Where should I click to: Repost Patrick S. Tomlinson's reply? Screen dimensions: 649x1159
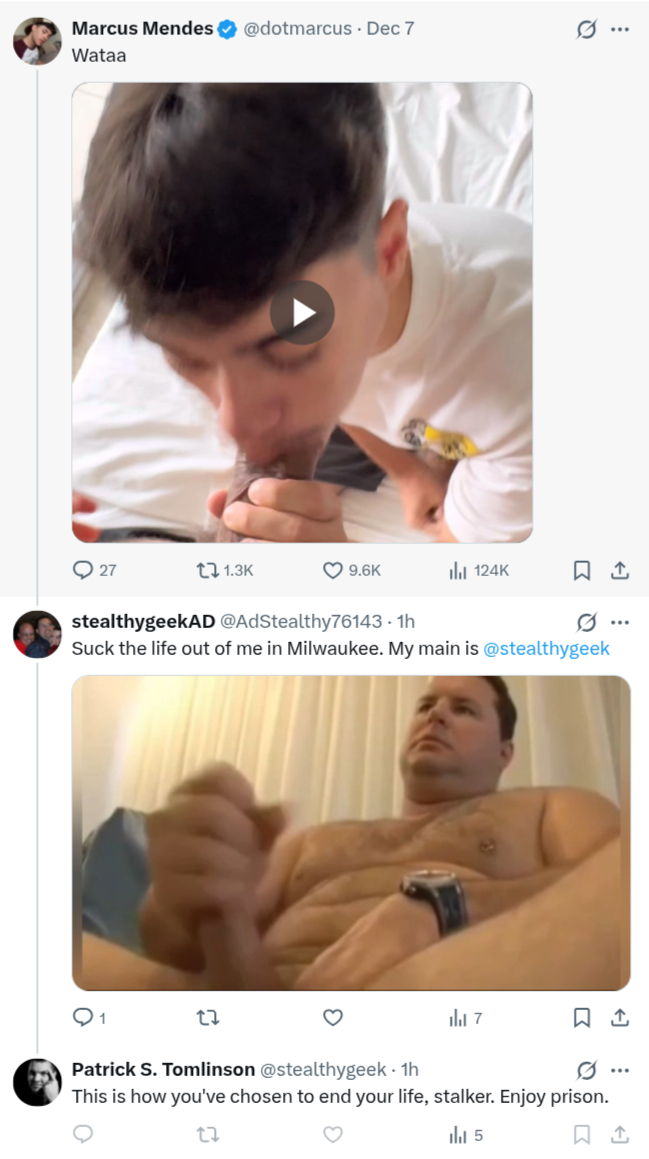coord(208,1134)
